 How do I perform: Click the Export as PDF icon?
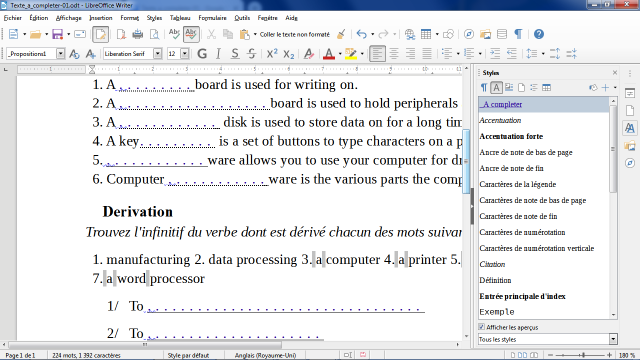tap(121, 34)
